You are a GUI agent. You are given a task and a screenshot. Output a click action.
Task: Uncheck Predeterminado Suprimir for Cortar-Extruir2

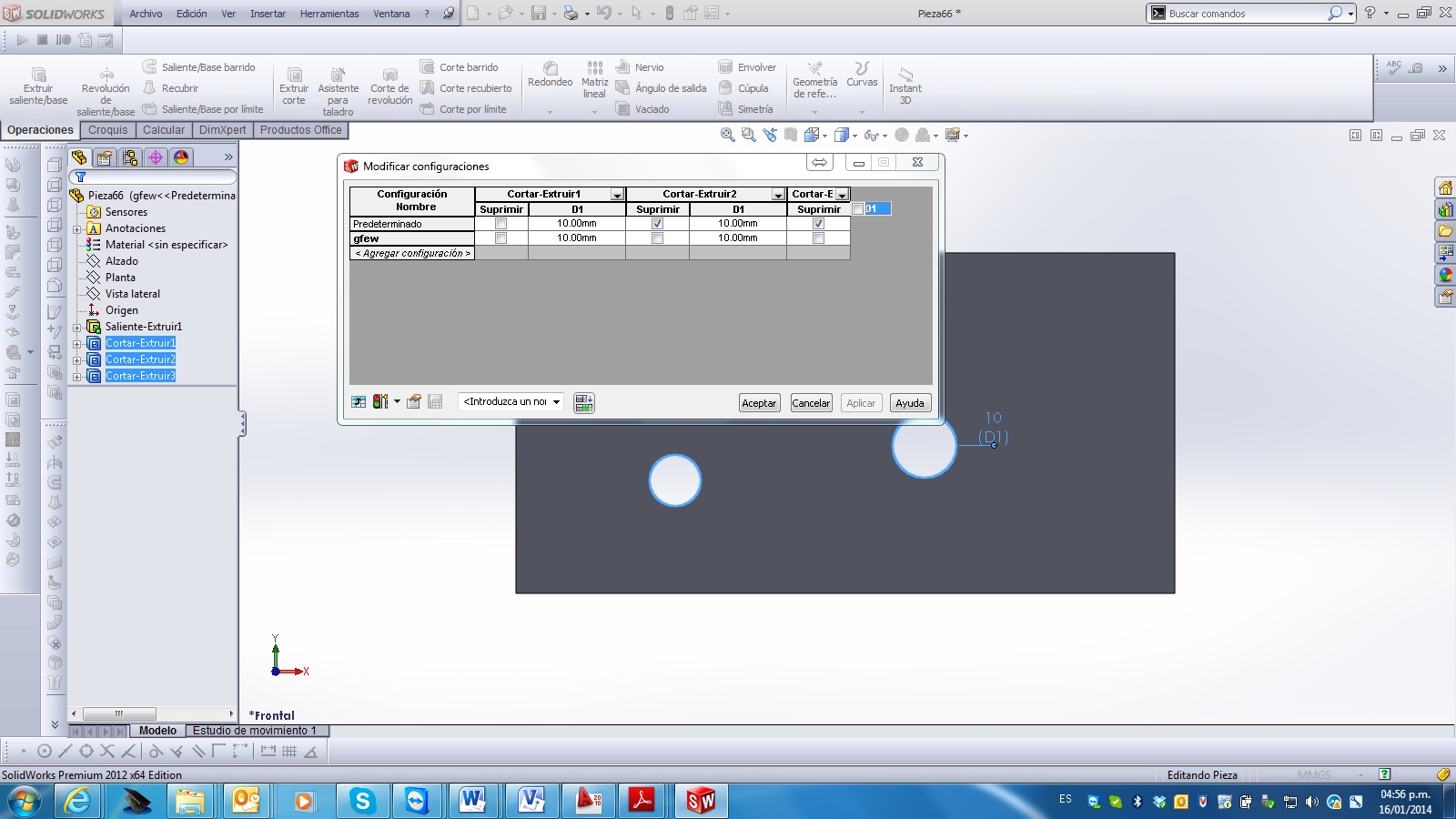[657, 224]
